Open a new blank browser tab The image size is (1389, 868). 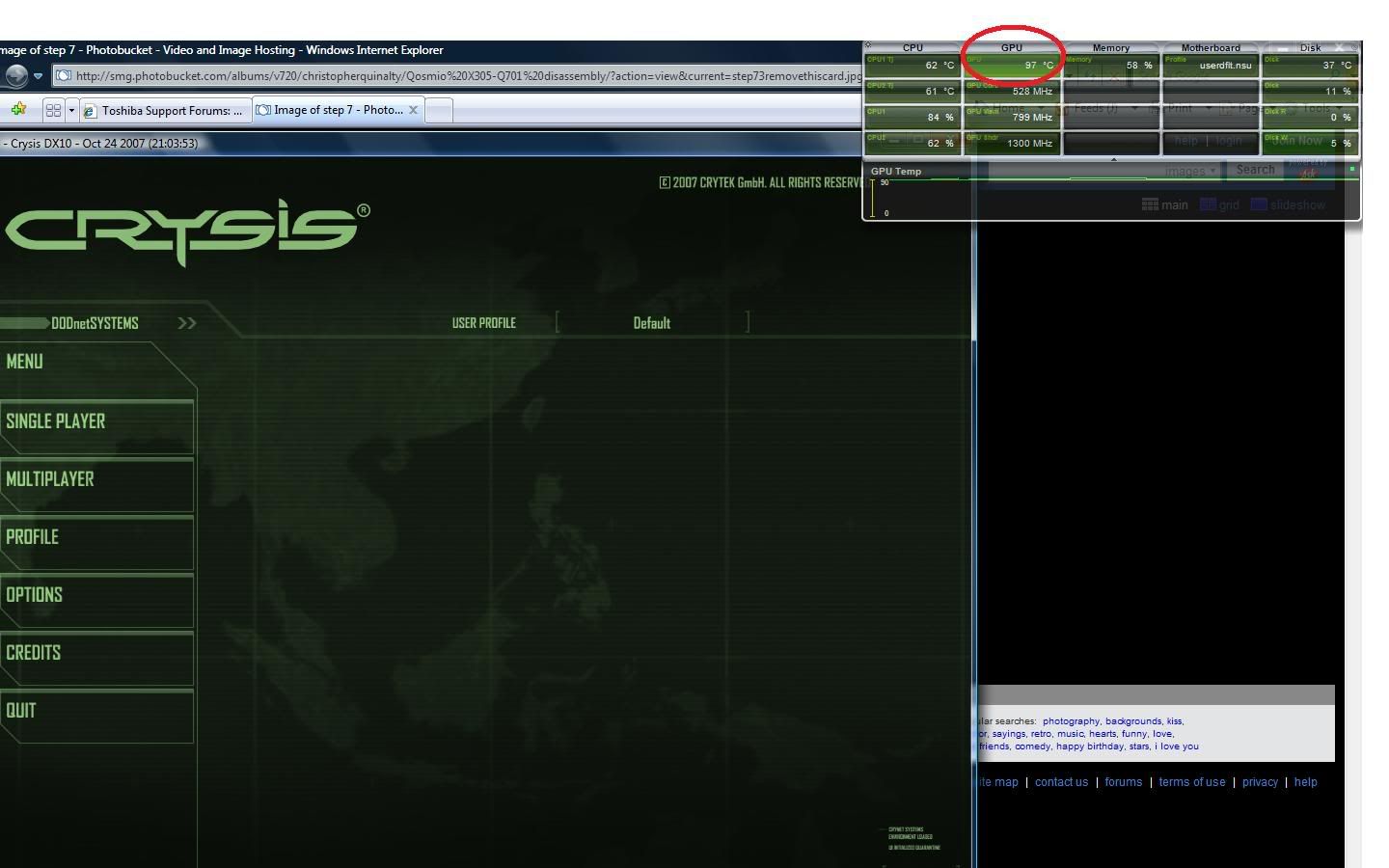[439, 110]
